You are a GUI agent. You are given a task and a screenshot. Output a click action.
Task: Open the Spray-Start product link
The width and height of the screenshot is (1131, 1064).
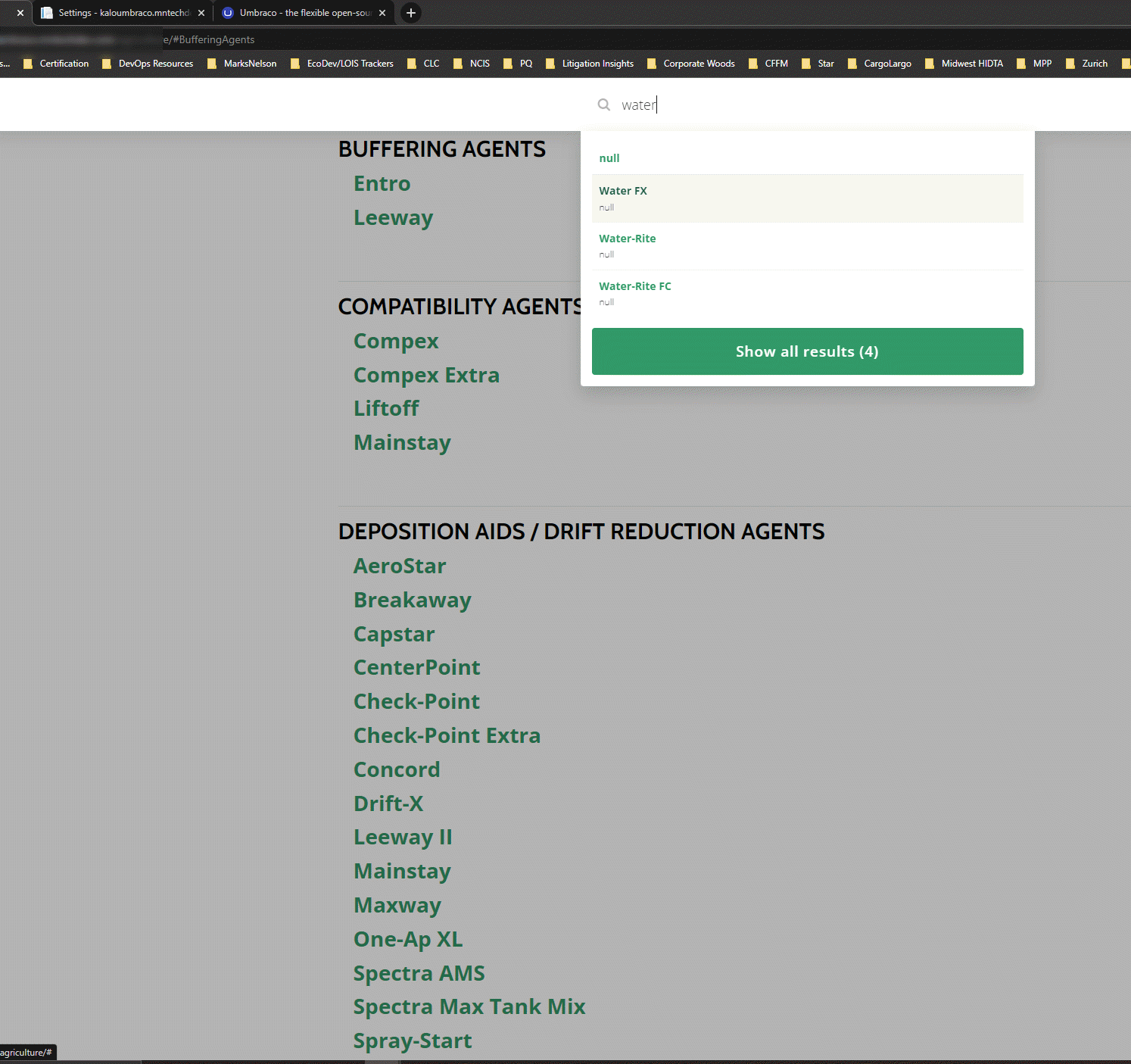[413, 1041]
